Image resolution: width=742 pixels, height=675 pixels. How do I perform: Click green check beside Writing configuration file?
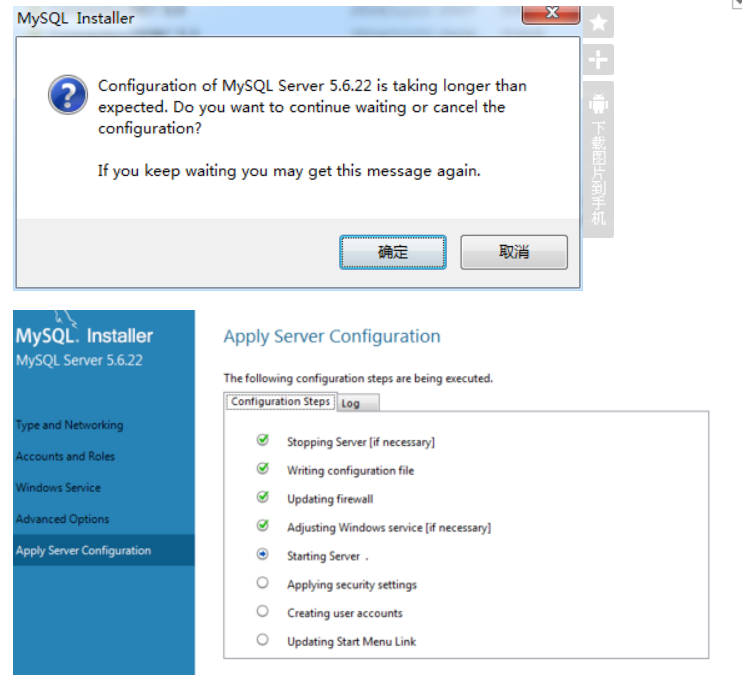click(x=263, y=468)
